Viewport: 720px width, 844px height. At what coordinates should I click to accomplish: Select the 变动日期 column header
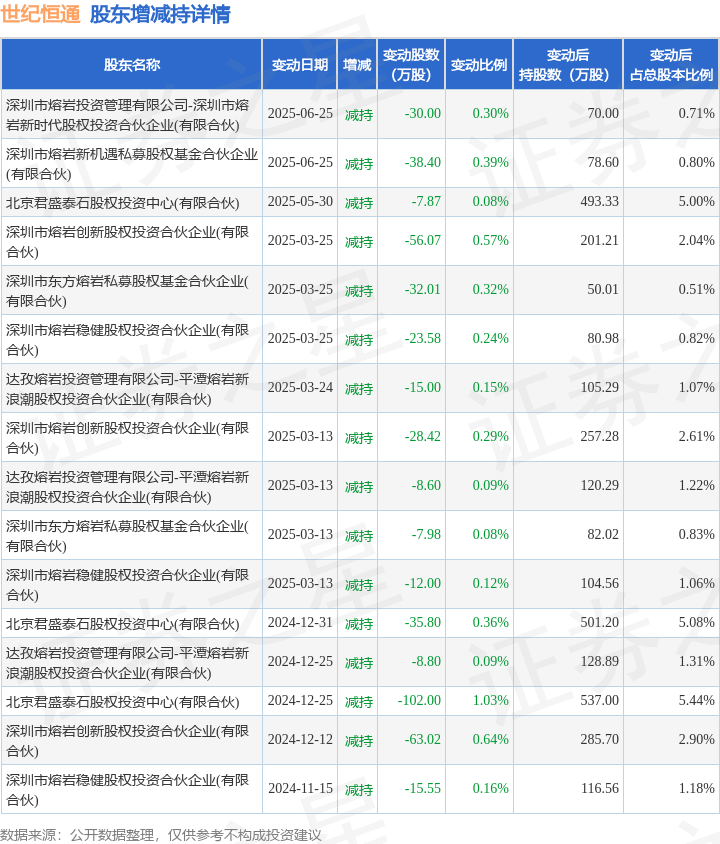[x=300, y=65]
